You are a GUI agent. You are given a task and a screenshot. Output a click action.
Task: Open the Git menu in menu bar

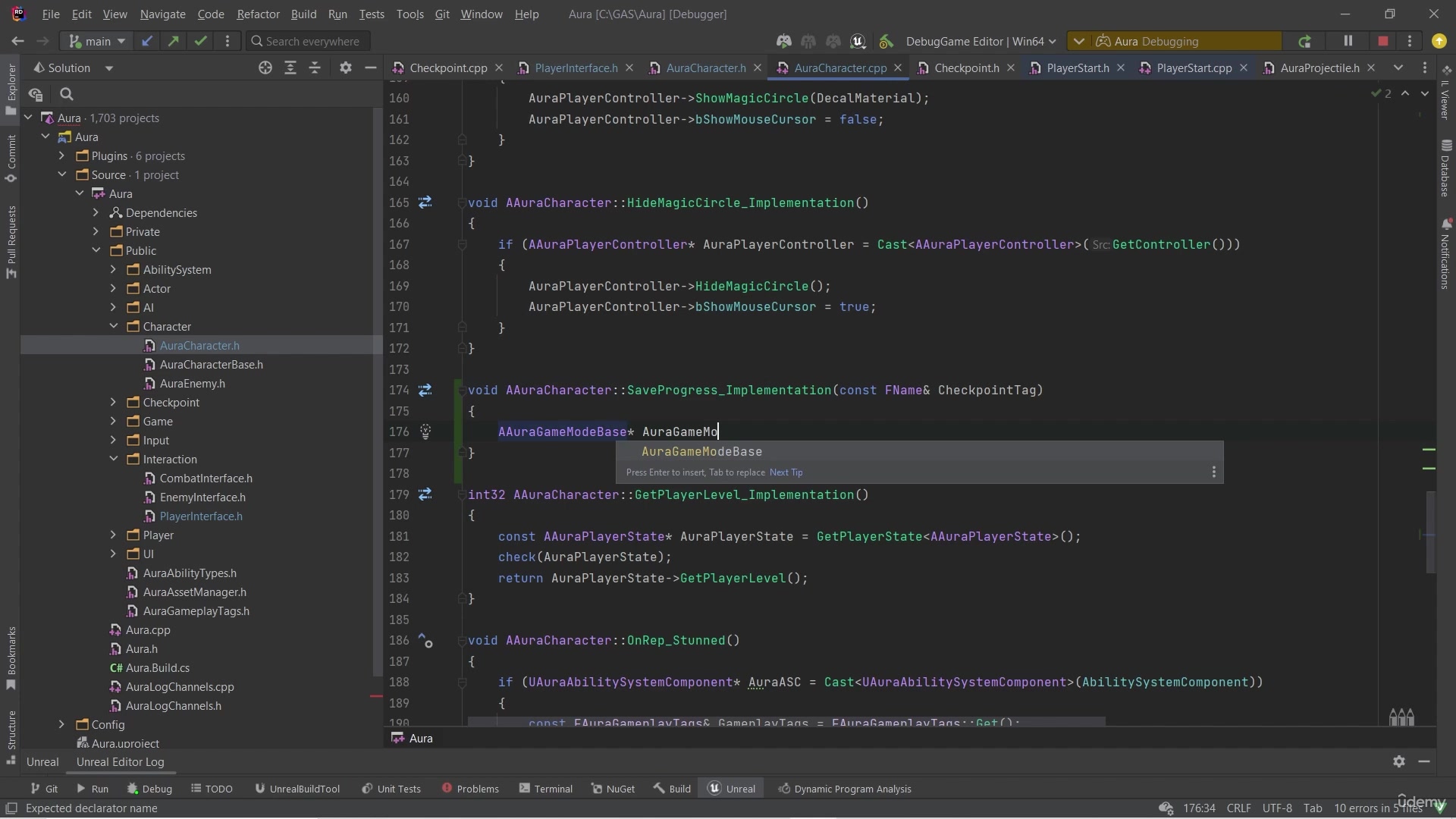(x=443, y=13)
